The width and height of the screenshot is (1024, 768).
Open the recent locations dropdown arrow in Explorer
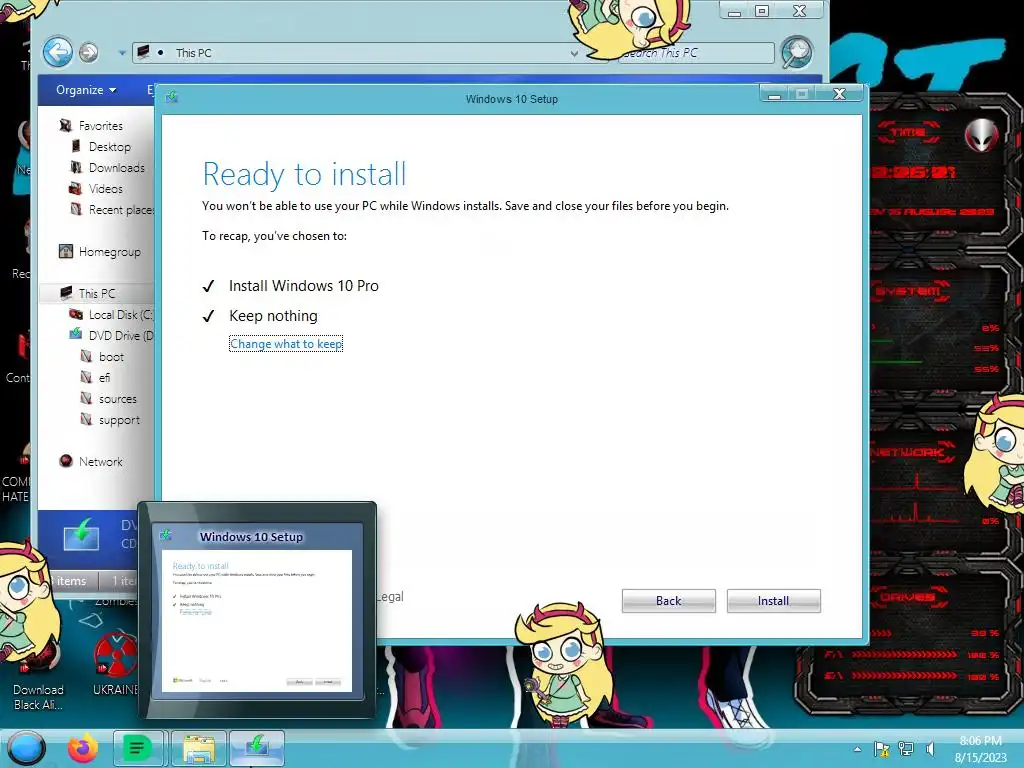tap(121, 53)
